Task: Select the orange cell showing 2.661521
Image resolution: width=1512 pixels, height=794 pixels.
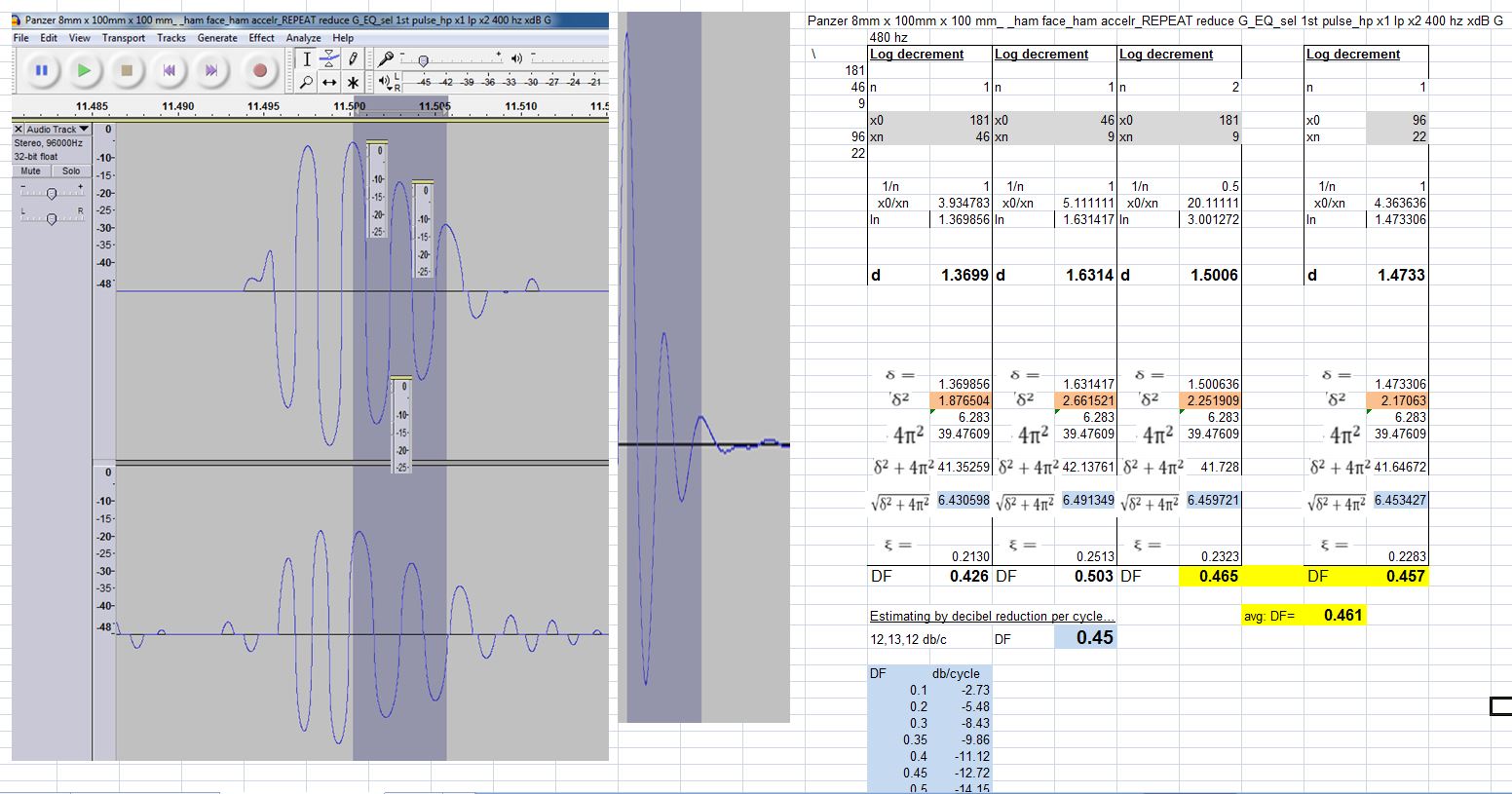Action: pos(1085,400)
